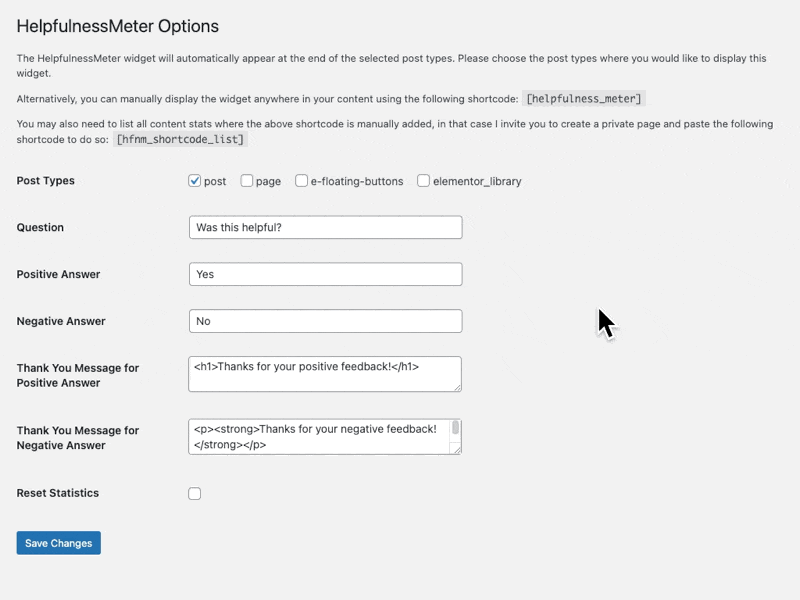
Task: Click the negative thank you message textarea
Action: [x=319, y=437]
